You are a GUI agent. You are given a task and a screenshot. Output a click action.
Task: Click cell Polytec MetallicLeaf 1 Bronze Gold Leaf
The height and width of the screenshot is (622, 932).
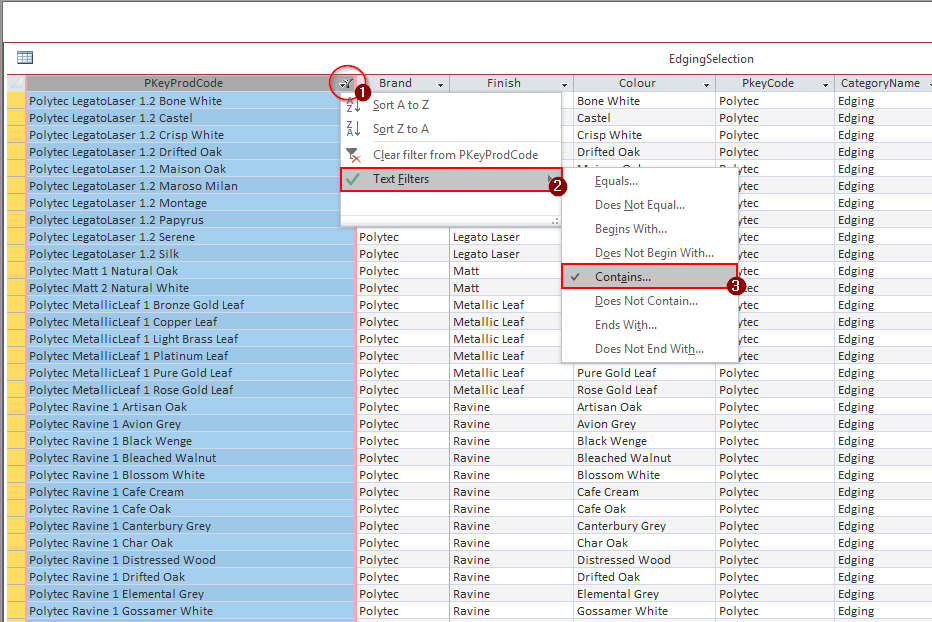[191, 305]
